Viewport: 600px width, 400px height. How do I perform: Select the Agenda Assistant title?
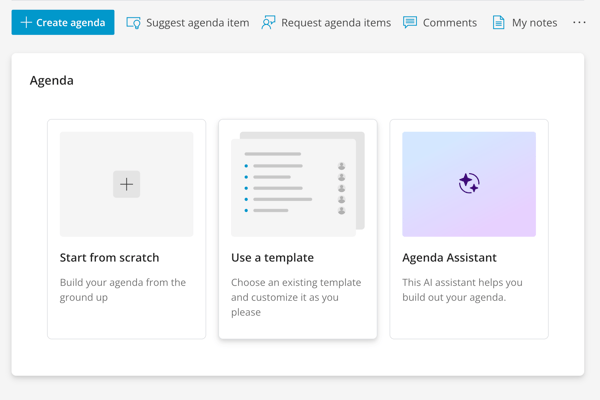point(449,258)
